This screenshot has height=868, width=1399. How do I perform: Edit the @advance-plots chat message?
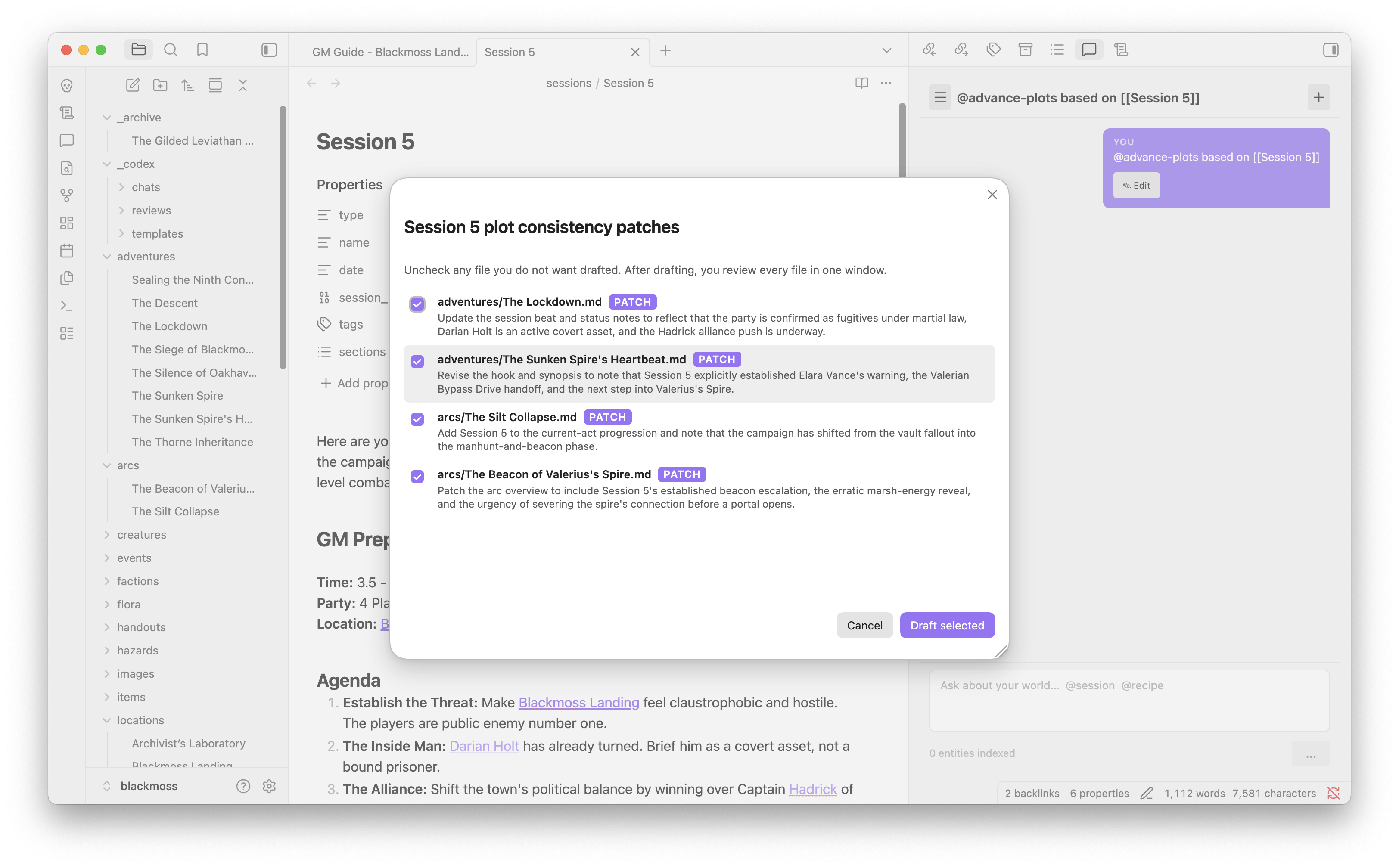1136,186
